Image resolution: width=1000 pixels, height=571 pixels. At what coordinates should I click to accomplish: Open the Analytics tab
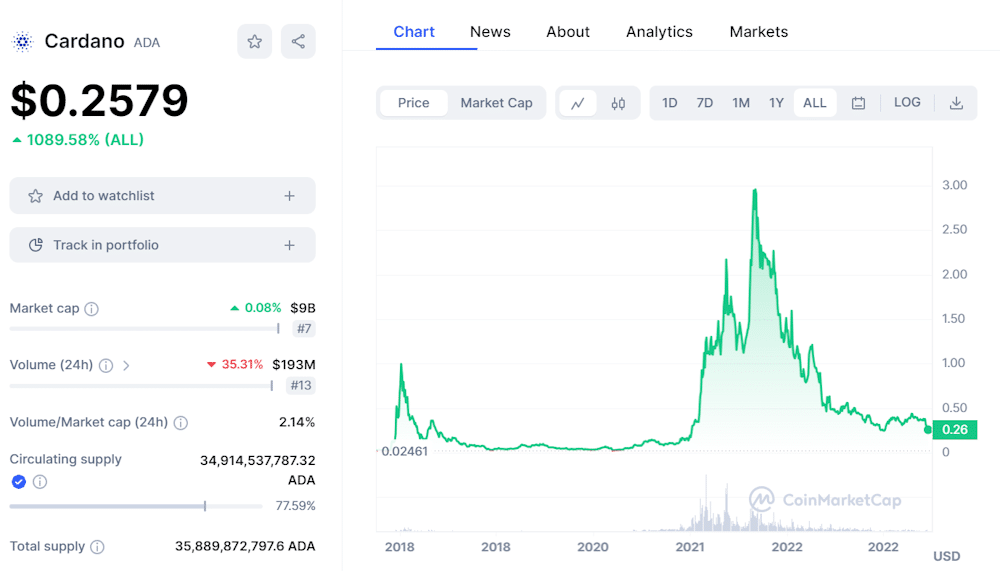click(659, 32)
